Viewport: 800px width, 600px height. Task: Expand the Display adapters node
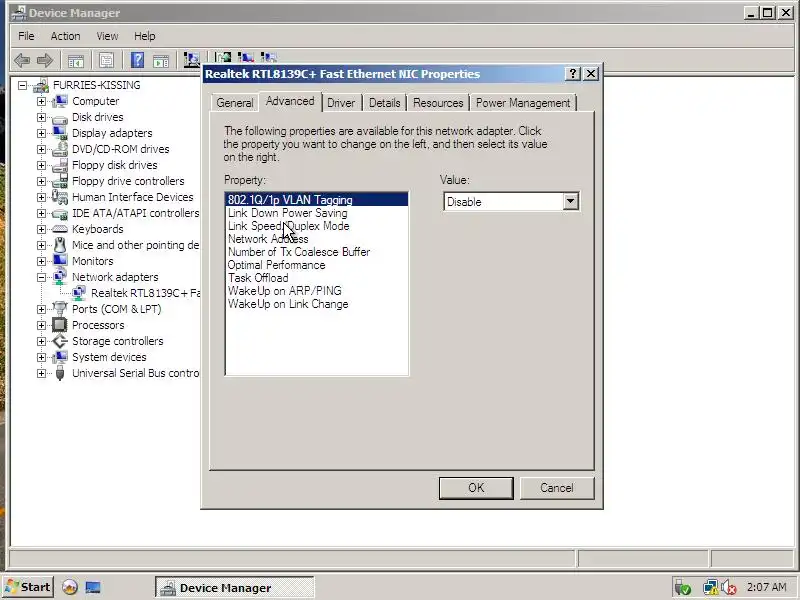(41, 133)
